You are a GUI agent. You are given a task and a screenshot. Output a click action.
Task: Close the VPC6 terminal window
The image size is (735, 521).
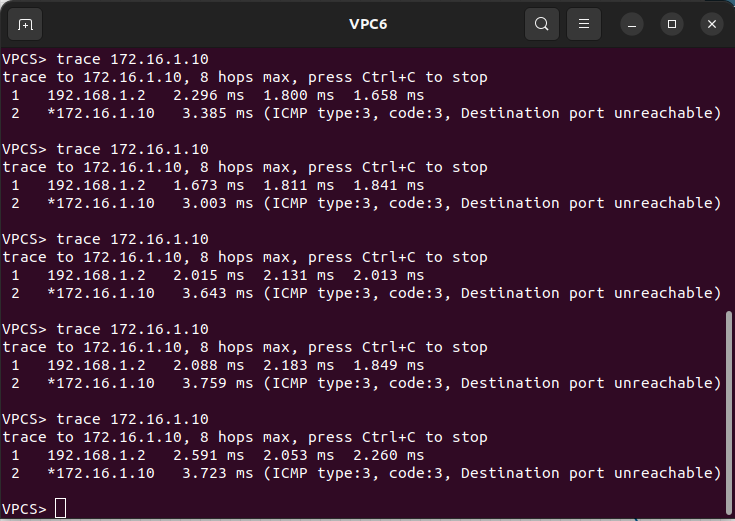[x=712, y=24]
